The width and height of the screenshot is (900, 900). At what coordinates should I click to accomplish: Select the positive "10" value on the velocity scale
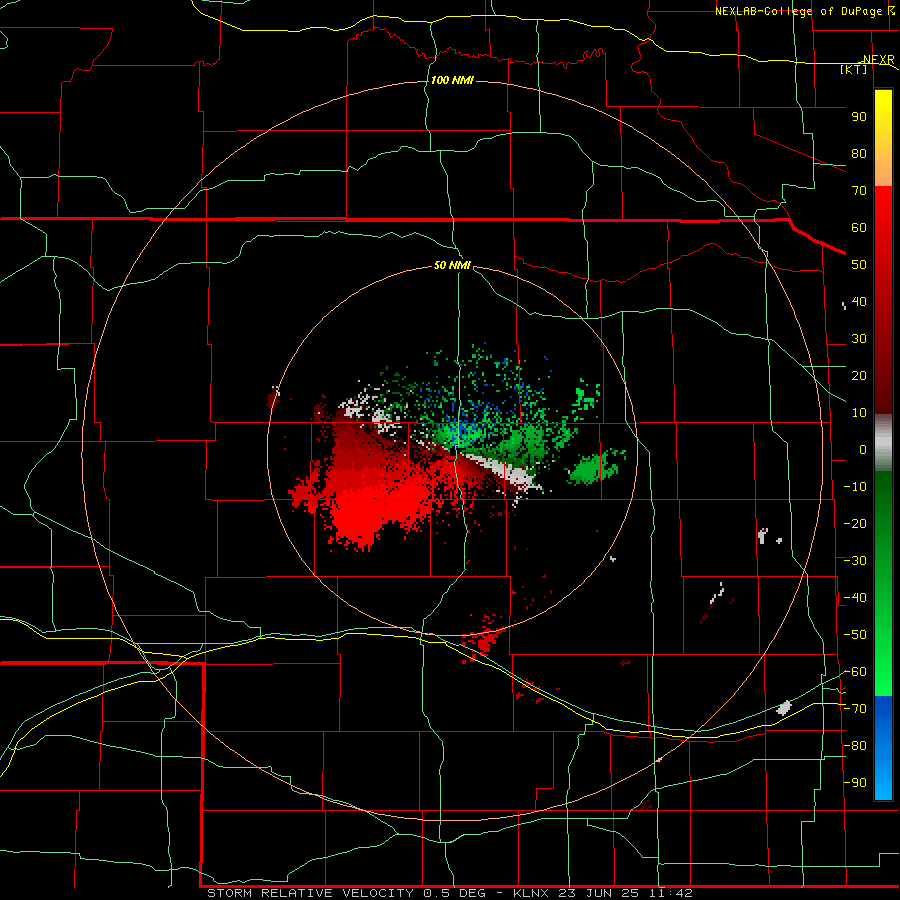point(859,413)
